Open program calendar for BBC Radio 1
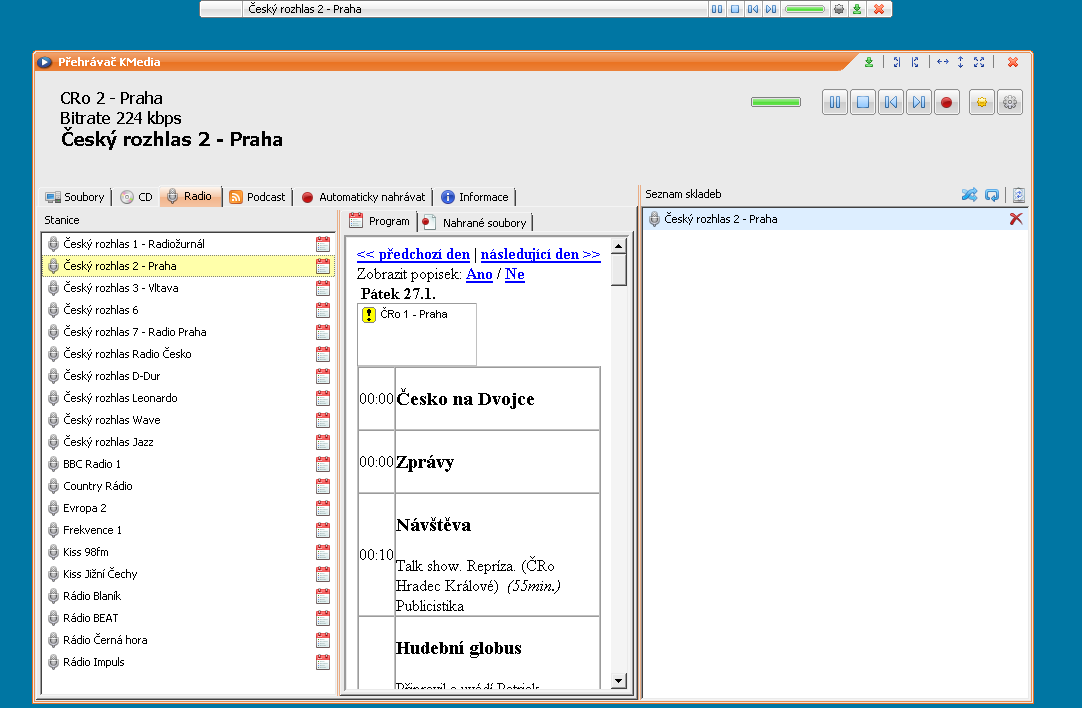Viewport: 1082px width, 708px height. 323,464
